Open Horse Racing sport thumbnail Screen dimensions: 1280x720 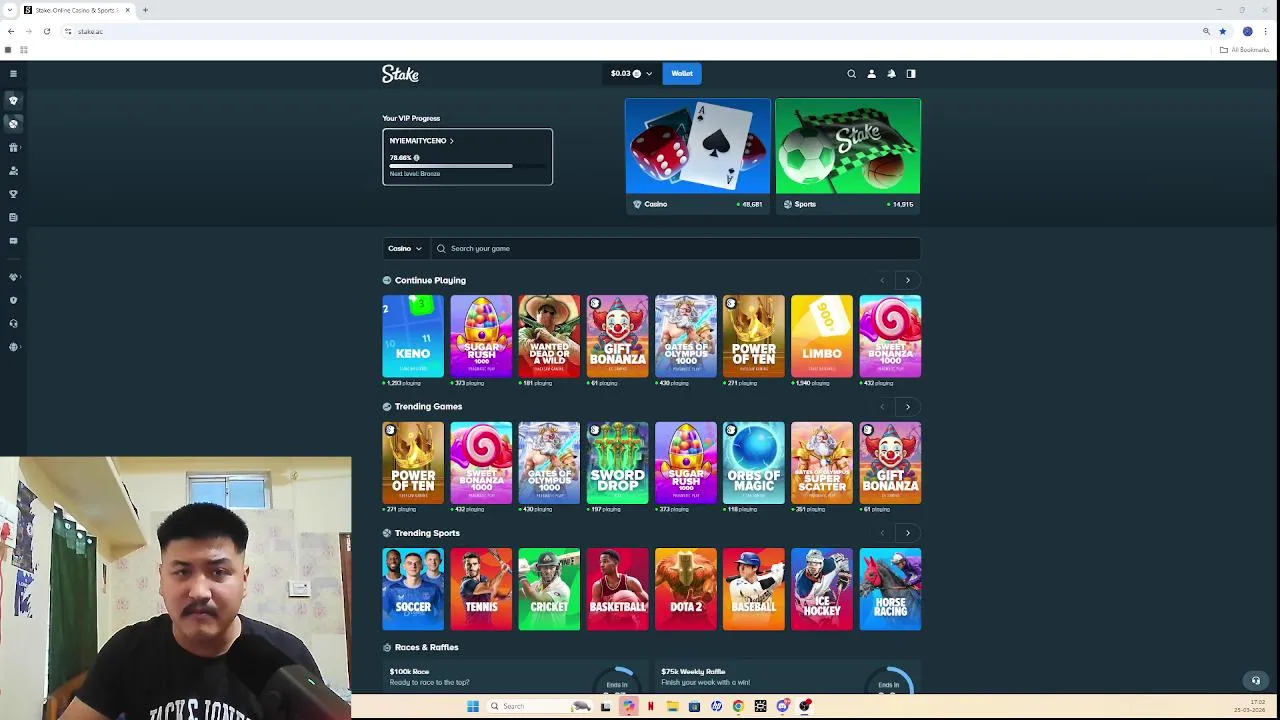click(890, 589)
